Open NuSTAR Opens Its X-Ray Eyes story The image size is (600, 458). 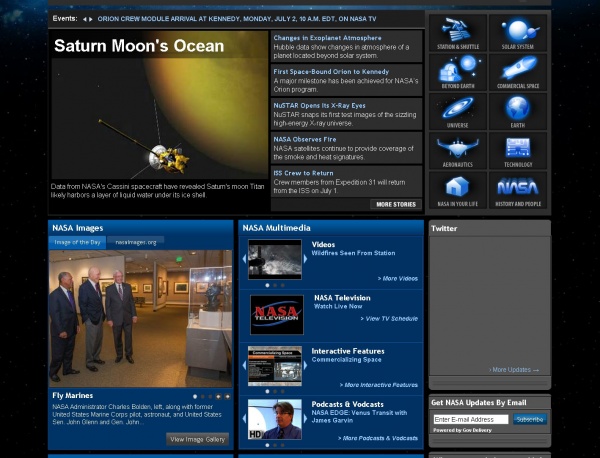319,105
